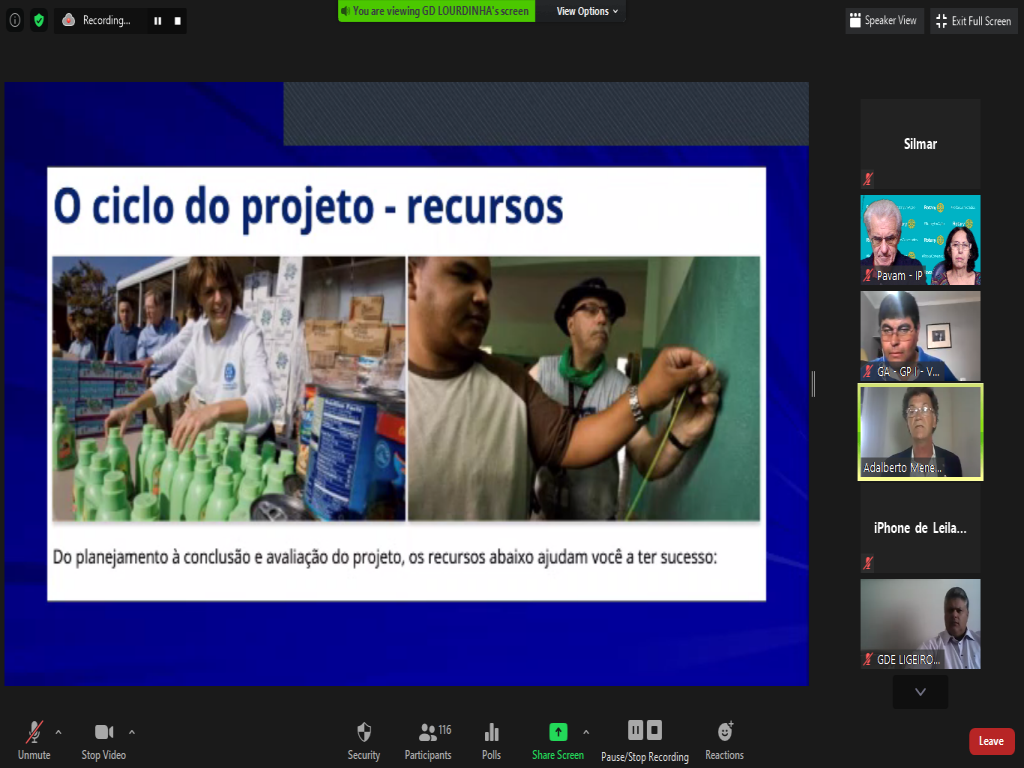Viewport: 1024px width, 768px height.
Task: Open the Reactions menu
Action: [724, 741]
